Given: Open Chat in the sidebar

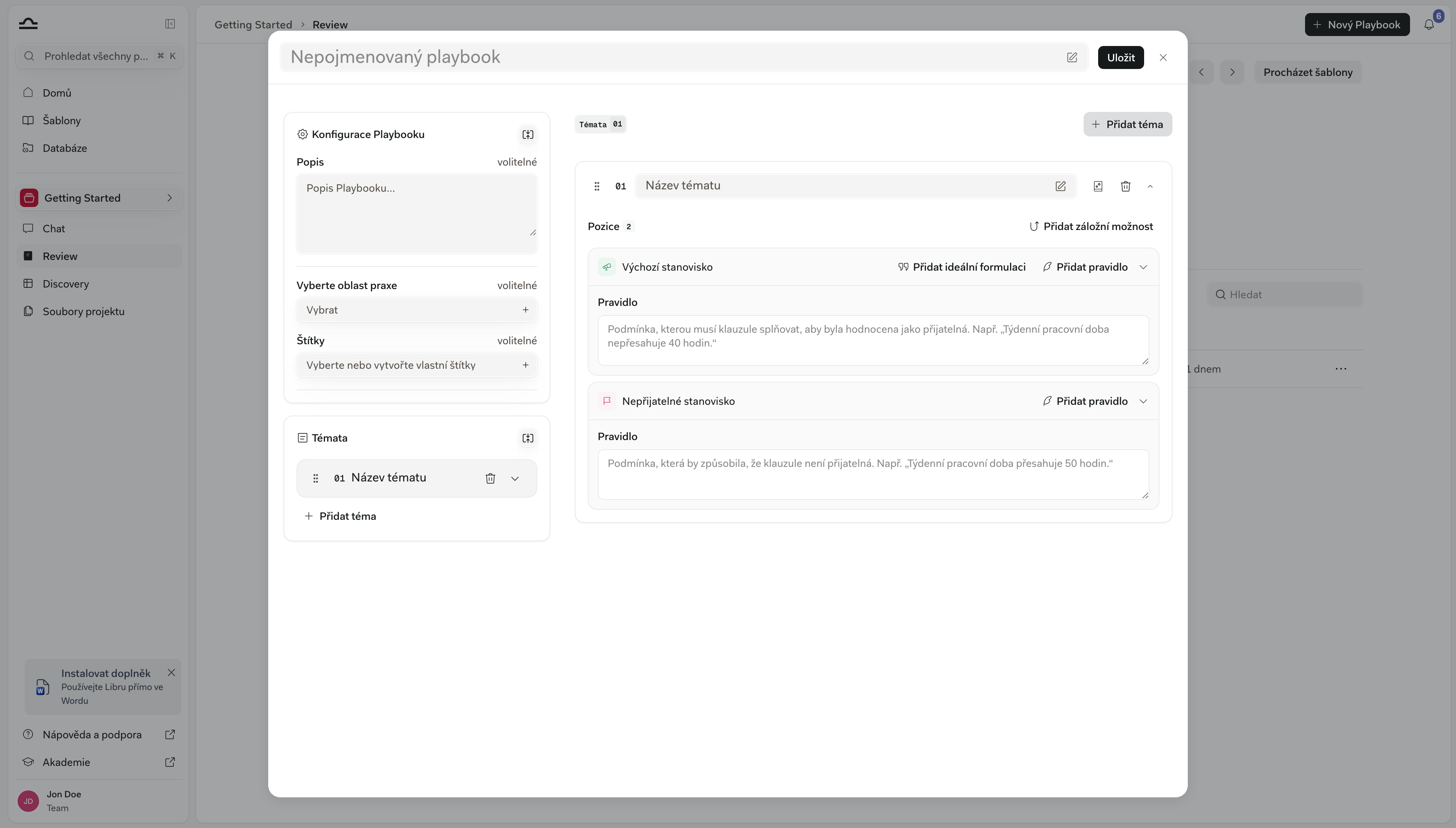Looking at the screenshot, I should [99, 228].
